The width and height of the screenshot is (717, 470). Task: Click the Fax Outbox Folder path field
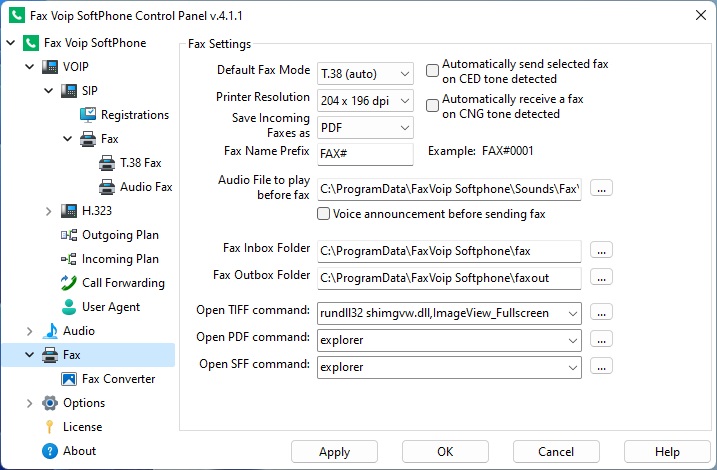coord(449,278)
